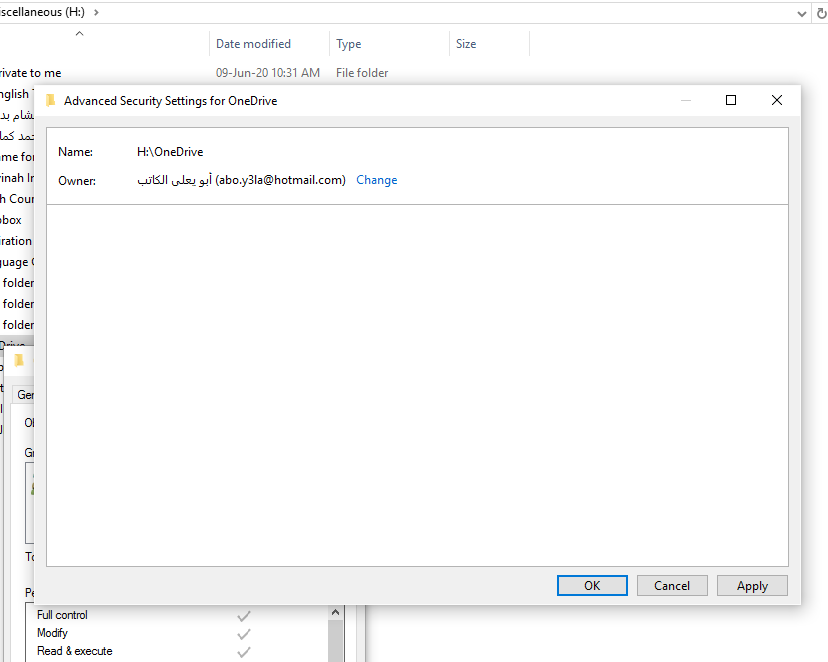The height and width of the screenshot is (662, 828).
Task: Select the Modify permission row
Action: pyautogui.click(x=177, y=633)
